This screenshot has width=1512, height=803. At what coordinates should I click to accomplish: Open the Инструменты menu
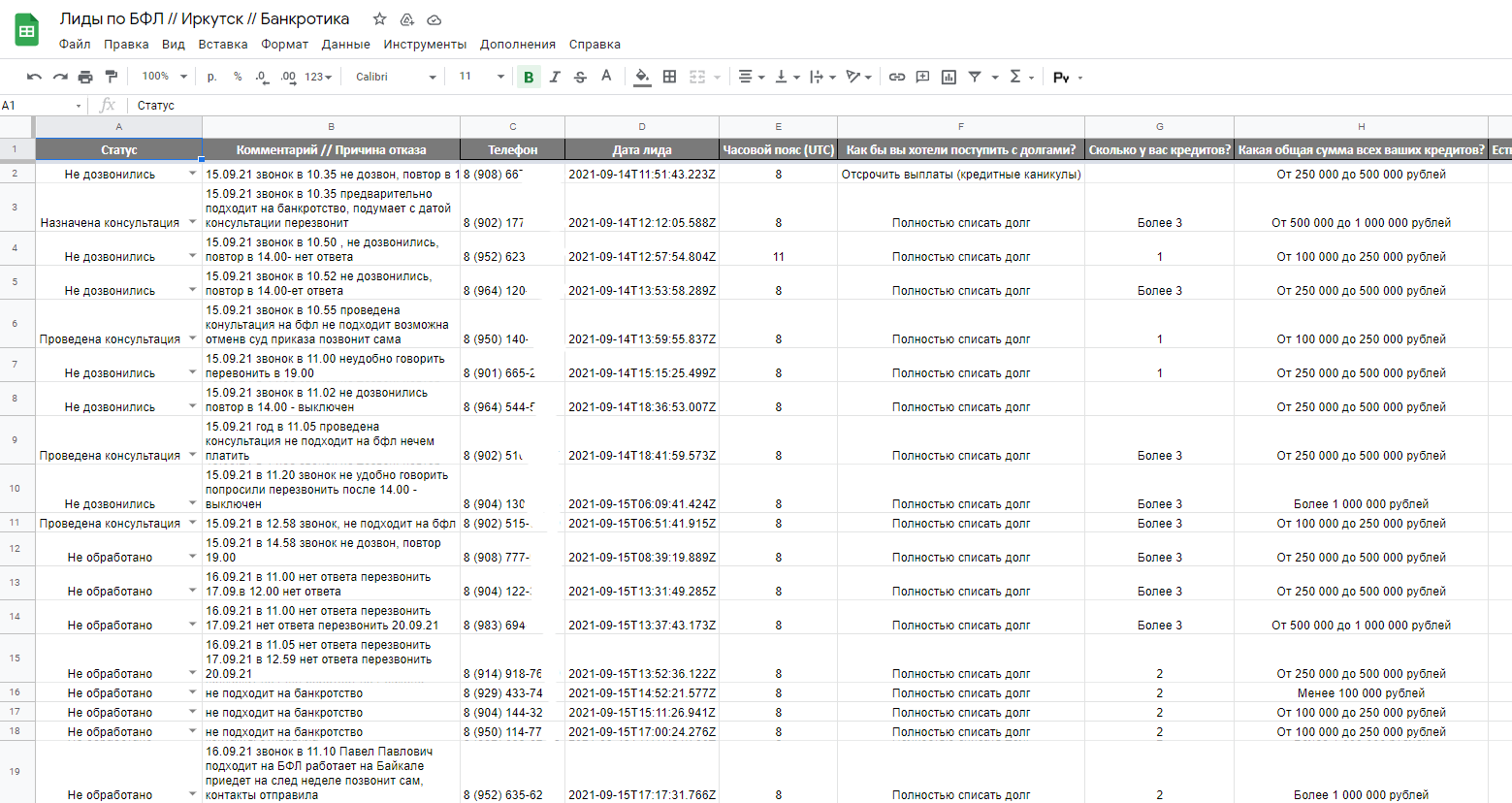[425, 45]
